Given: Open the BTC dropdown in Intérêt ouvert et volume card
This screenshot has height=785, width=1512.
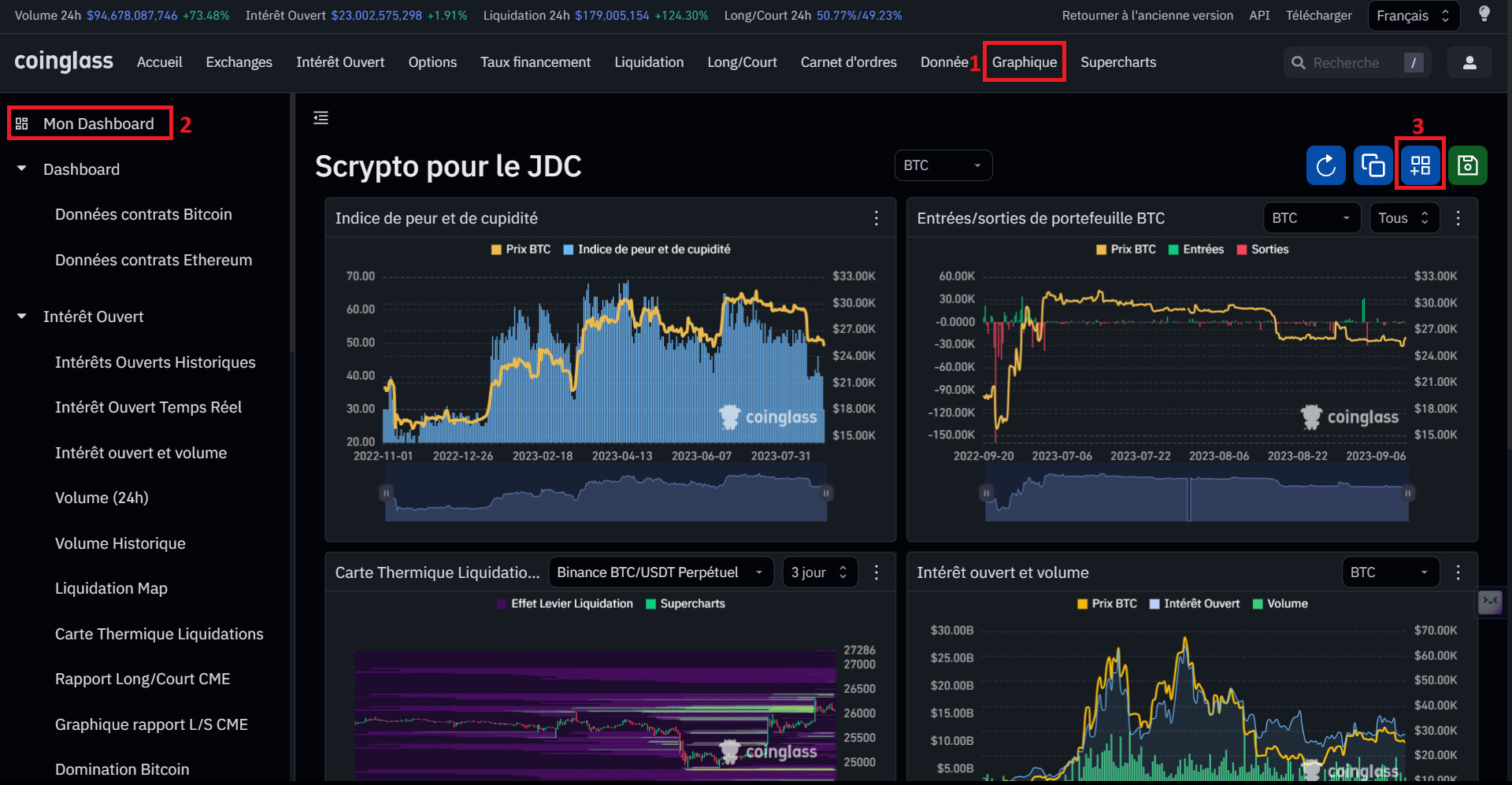Looking at the screenshot, I should (x=1390, y=572).
